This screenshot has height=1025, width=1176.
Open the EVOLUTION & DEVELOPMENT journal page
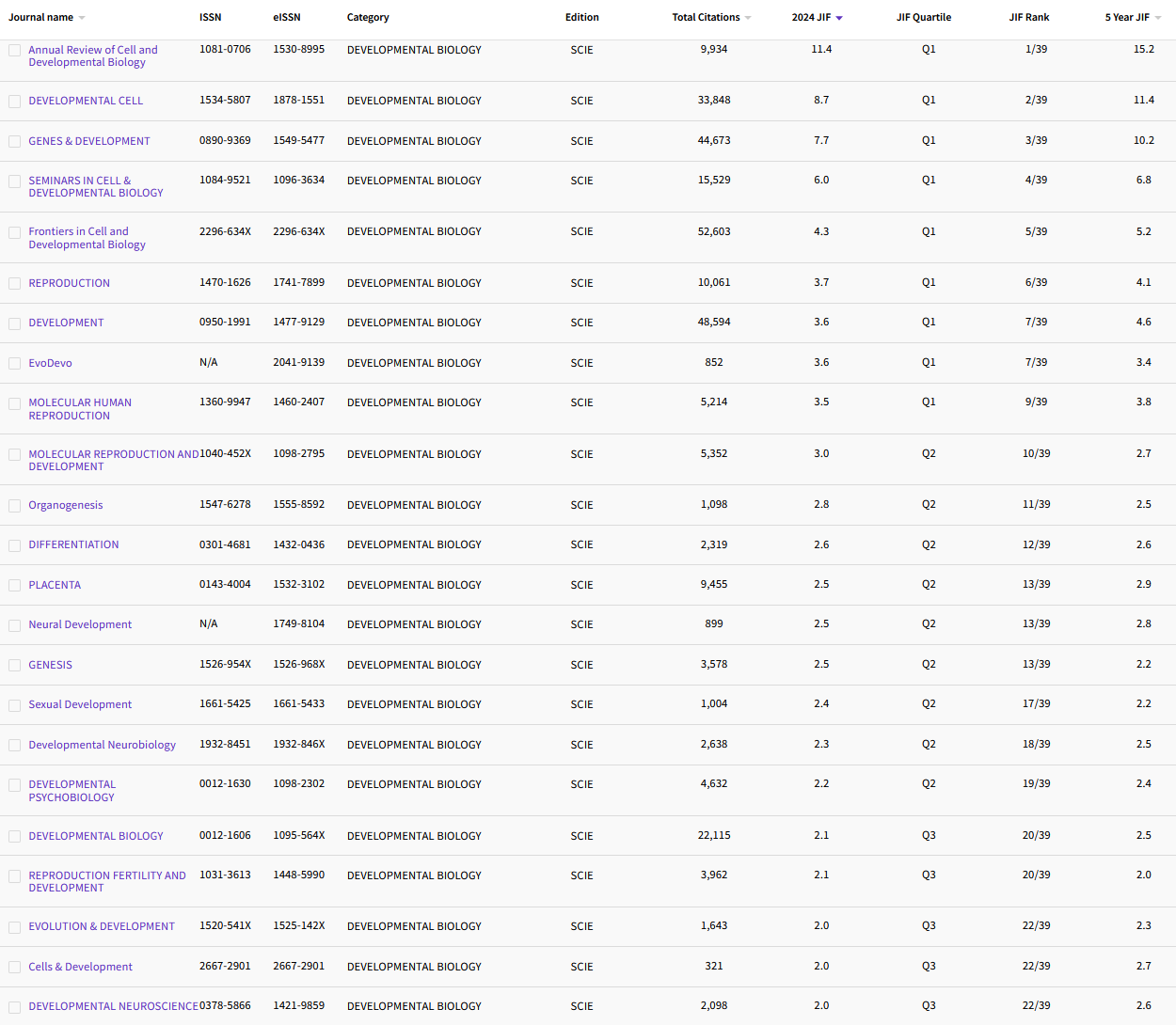[x=102, y=925]
